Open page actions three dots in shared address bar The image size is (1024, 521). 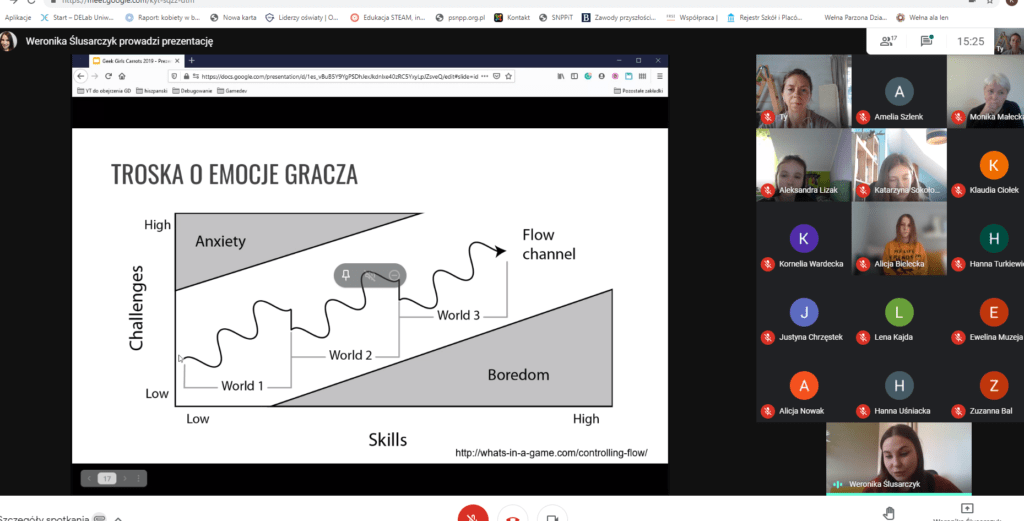tap(484, 76)
